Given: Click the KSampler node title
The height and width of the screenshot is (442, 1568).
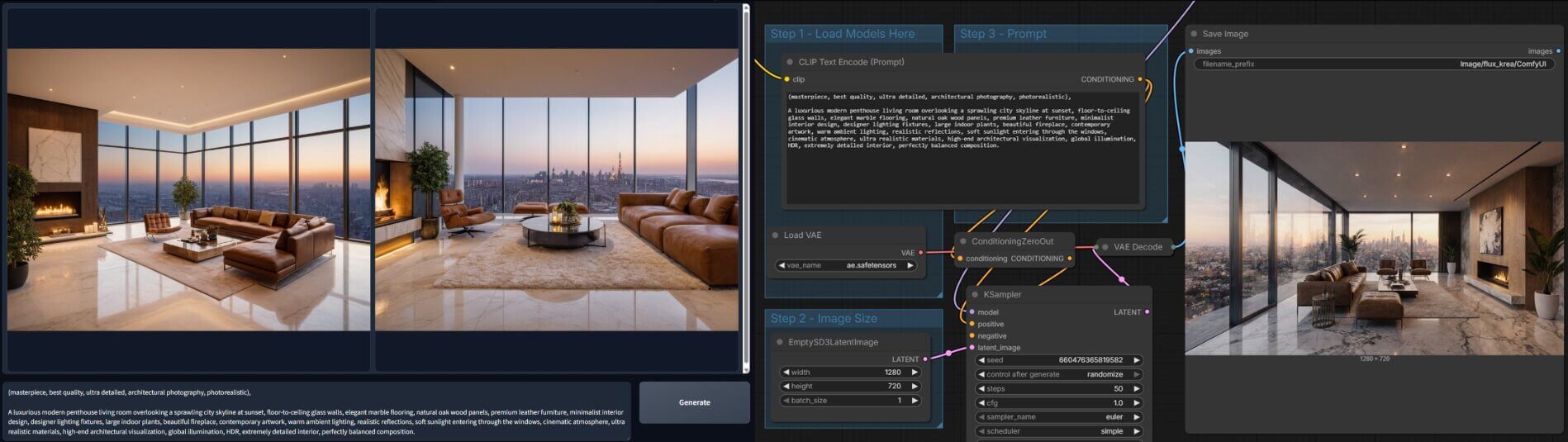Looking at the screenshot, I should [1002, 294].
